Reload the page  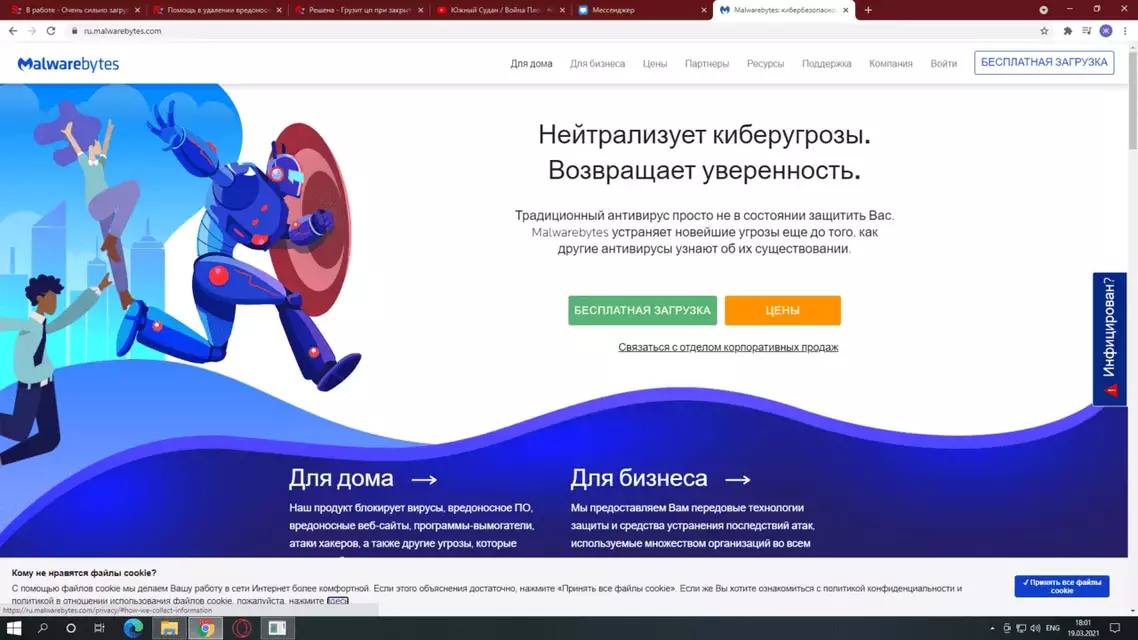[x=51, y=30]
